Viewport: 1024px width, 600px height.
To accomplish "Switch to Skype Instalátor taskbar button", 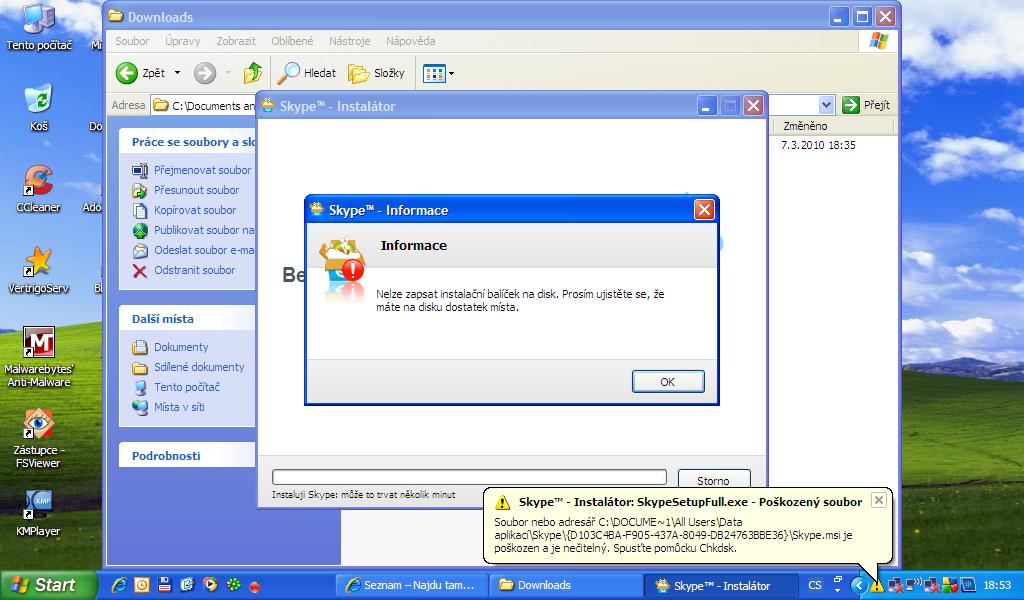I will [x=720, y=585].
